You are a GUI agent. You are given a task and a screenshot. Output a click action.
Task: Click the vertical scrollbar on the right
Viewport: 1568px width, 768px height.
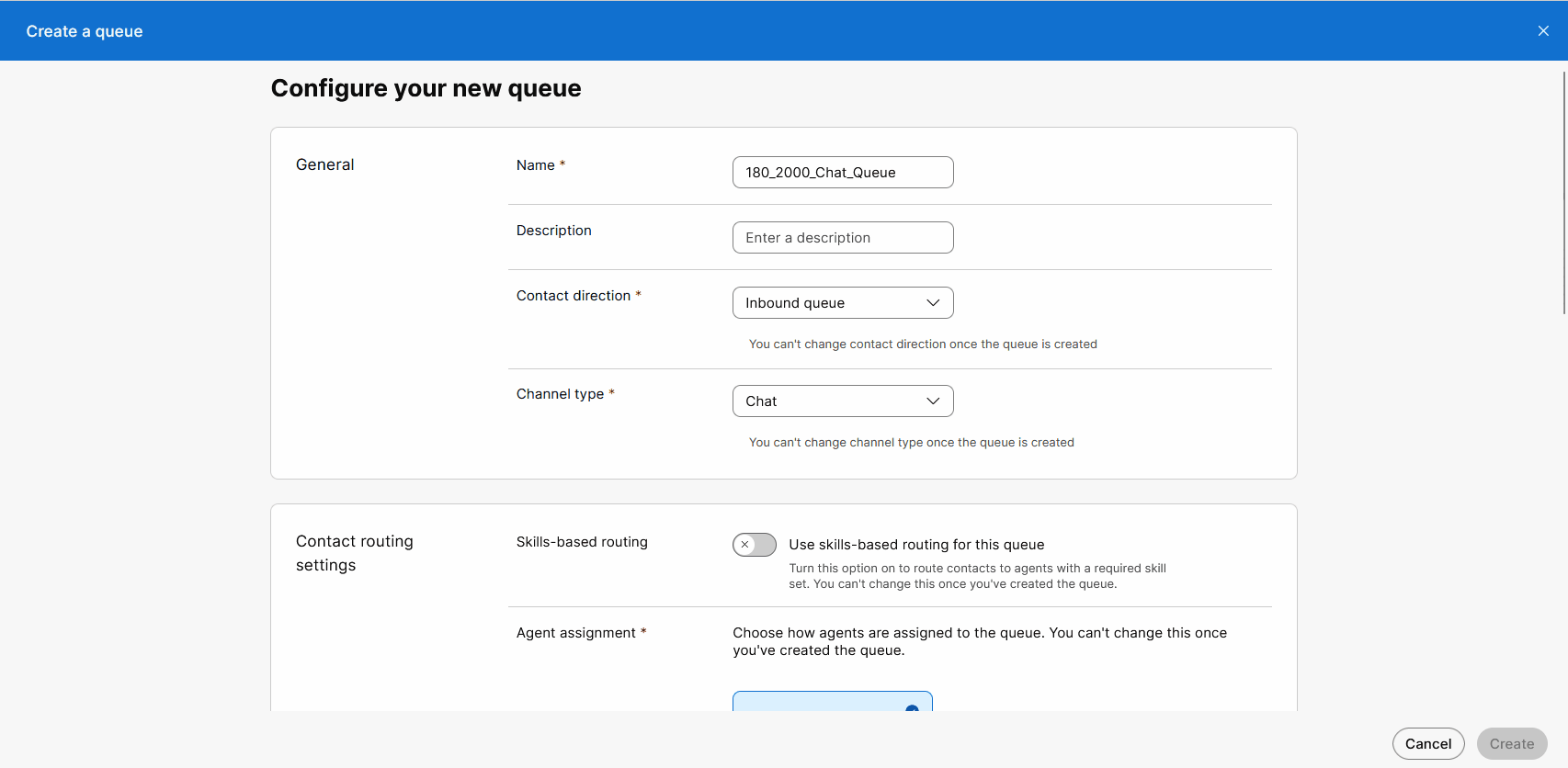(1563, 193)
